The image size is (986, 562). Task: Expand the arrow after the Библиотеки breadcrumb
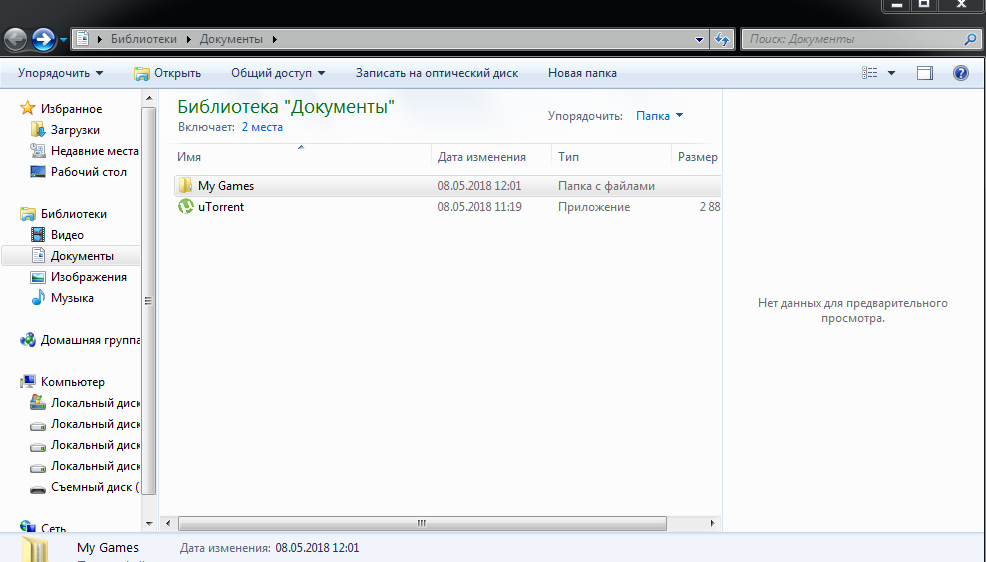click(x=188, y=39)
